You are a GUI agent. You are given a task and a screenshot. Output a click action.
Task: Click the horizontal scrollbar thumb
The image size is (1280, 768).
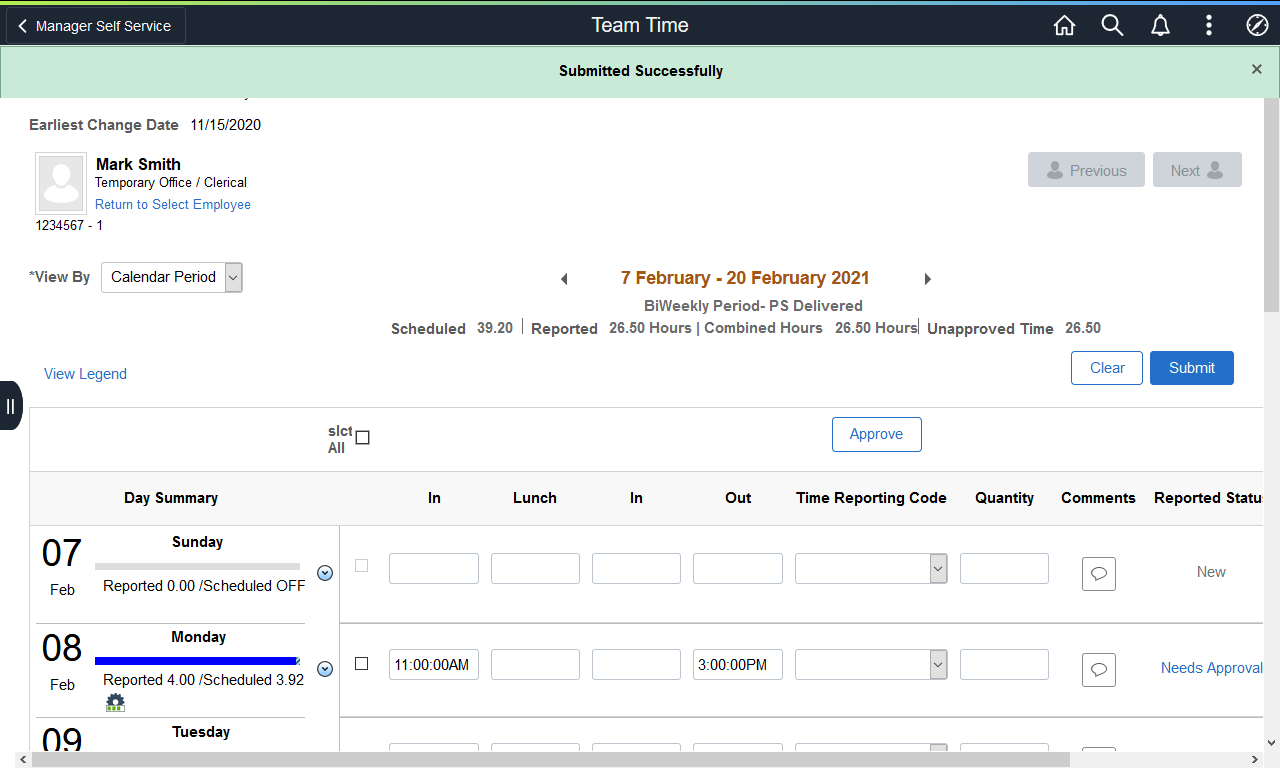pos(551,759)
